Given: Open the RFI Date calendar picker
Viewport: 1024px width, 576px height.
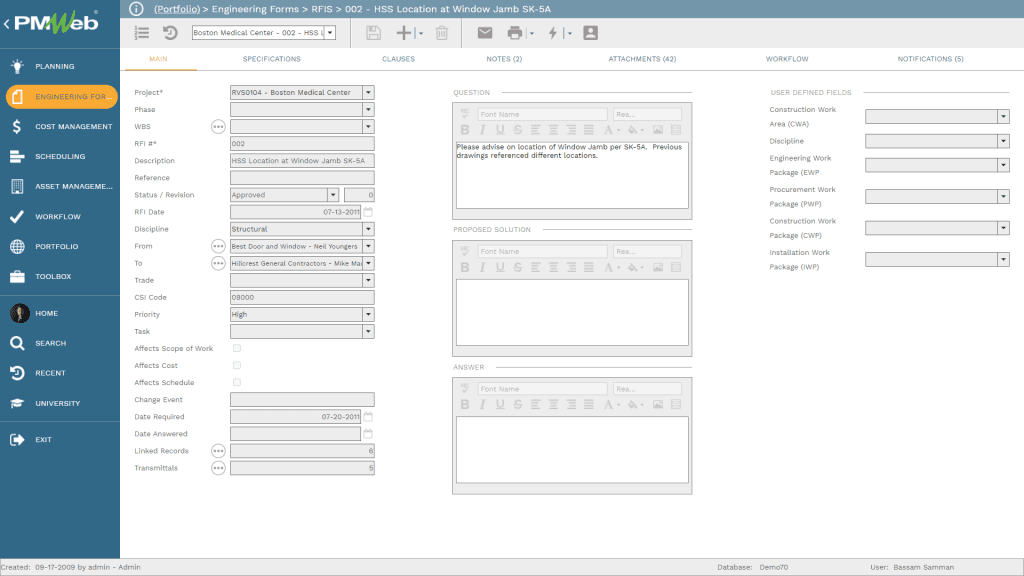Looking at the screenshot, I should tap(368, 212).
